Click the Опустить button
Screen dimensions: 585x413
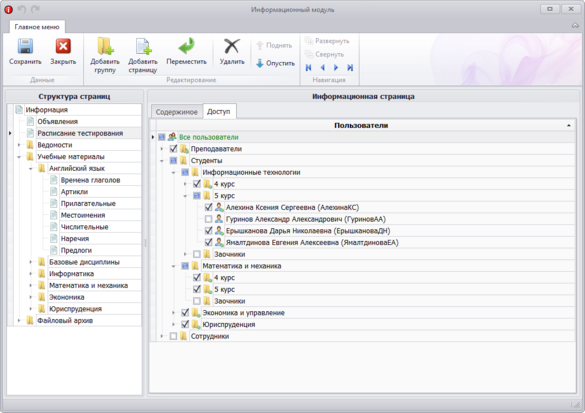click(275, 63)
